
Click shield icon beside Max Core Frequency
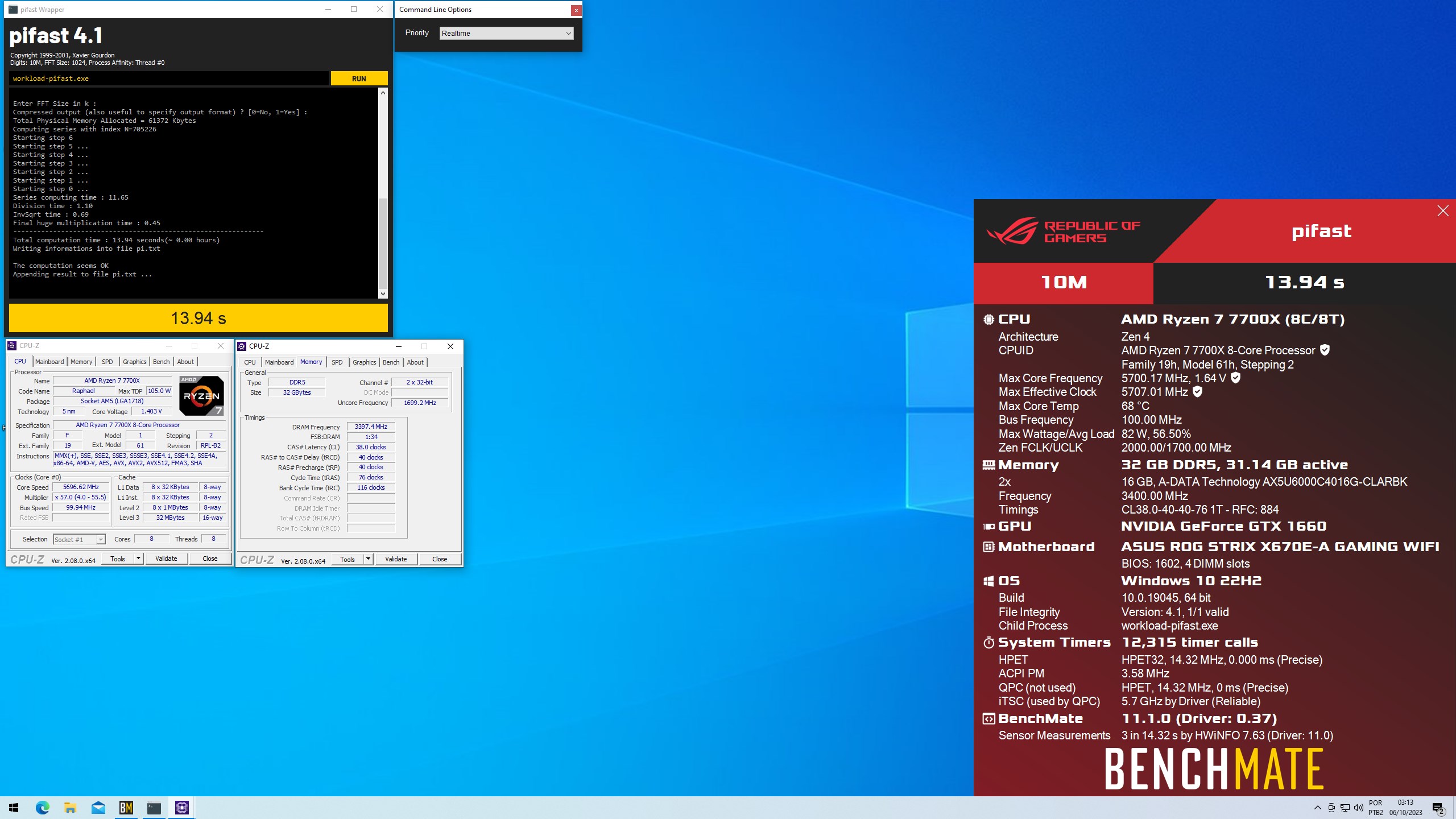click(x=1235, y=378)
